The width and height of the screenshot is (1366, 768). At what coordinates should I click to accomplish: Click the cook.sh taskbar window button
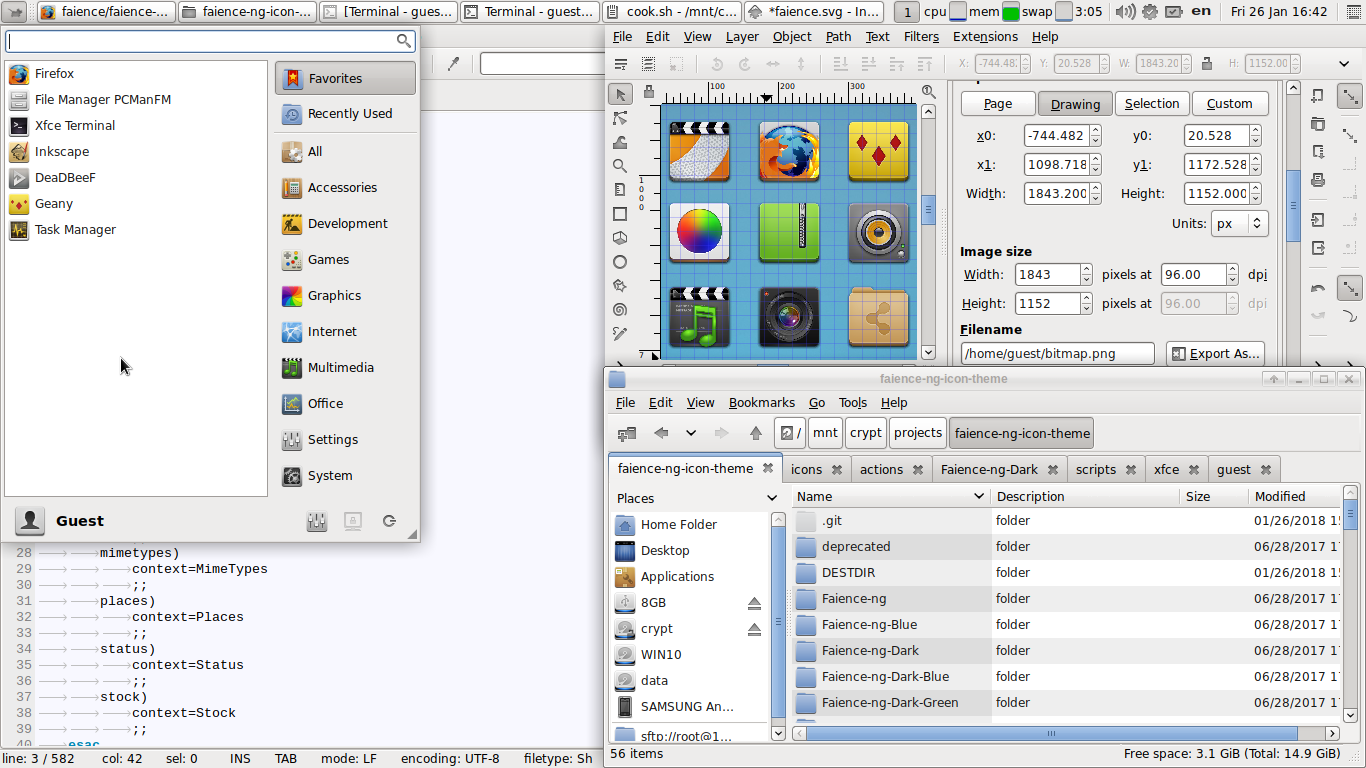coord(672,12)
